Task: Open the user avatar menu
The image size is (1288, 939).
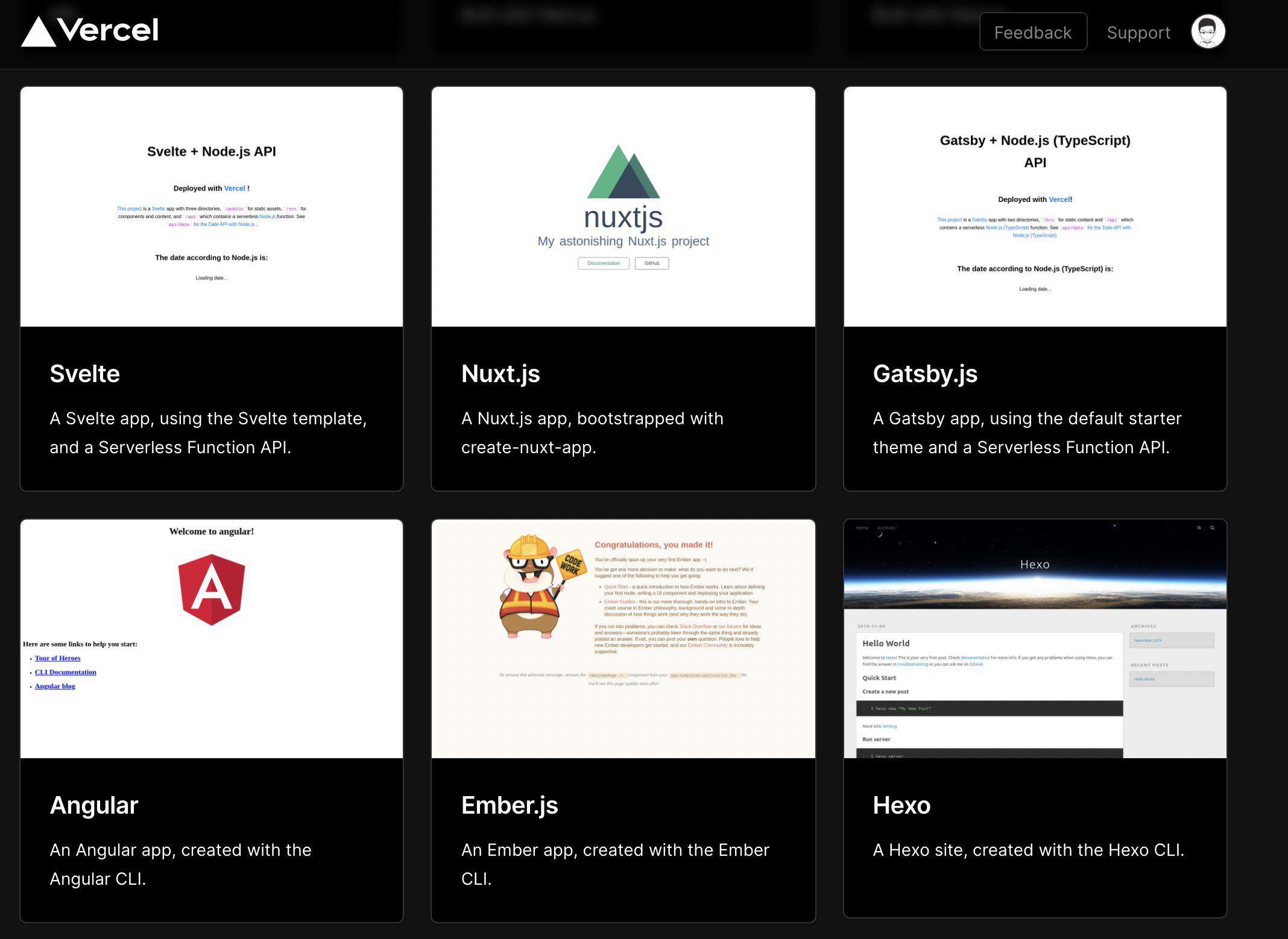Action: coord(1208,31)
